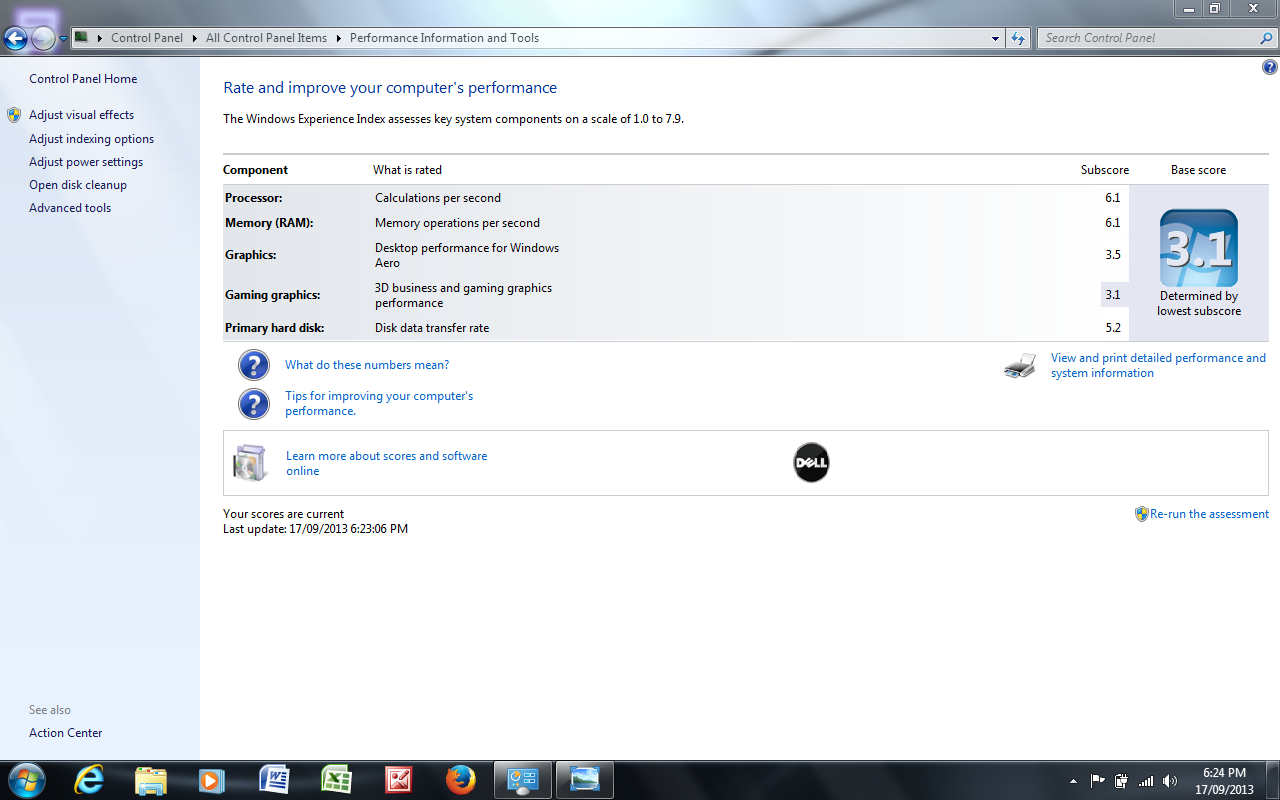The width and height of the screenshot is (1280, 800).
Task: Click the Action Center flag tray icon
Action: click(1098, 781)
